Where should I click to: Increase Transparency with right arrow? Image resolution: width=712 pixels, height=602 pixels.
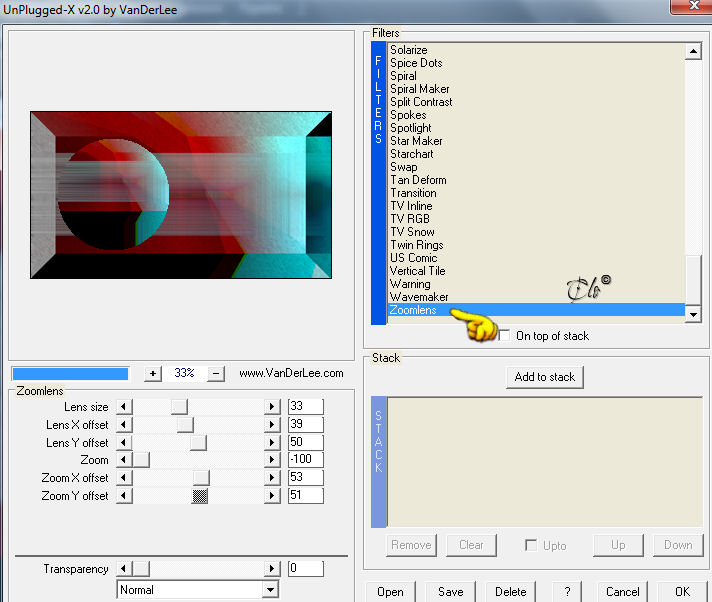pyautogui.click(x=272, y=568)
